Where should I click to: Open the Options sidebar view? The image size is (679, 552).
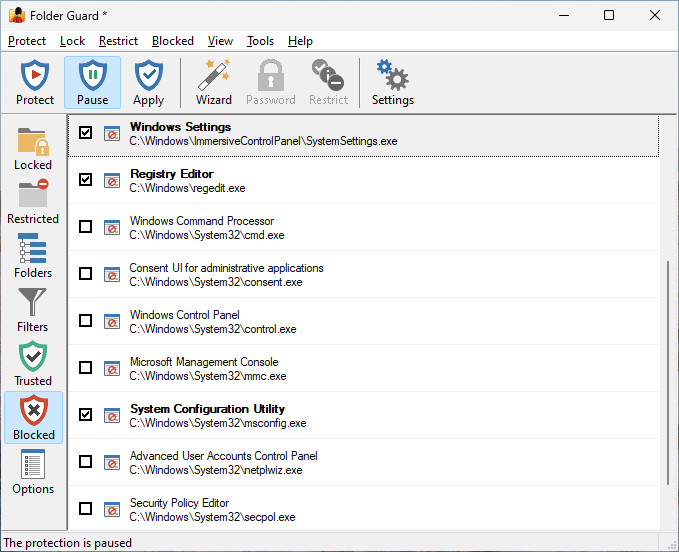coord(33,472)
